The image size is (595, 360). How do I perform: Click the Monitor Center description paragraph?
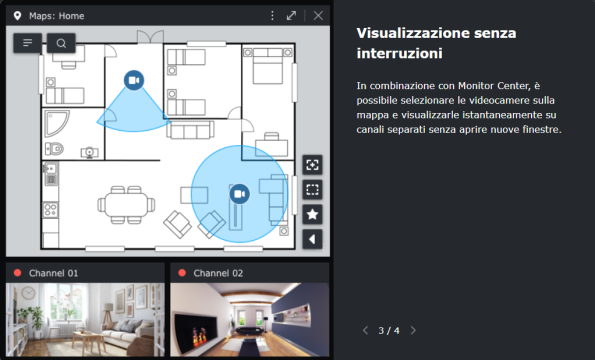(x=459, y=107)
